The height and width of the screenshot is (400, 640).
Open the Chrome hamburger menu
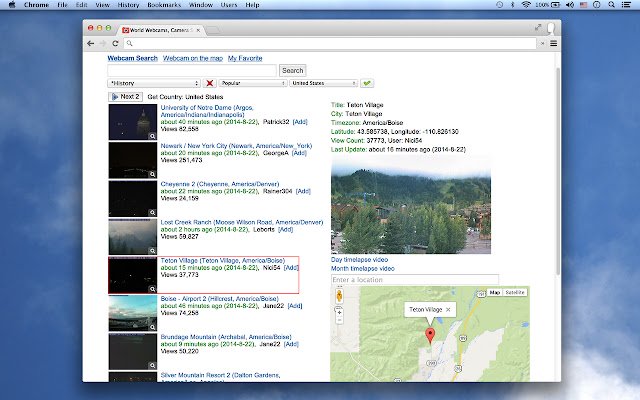553,43
